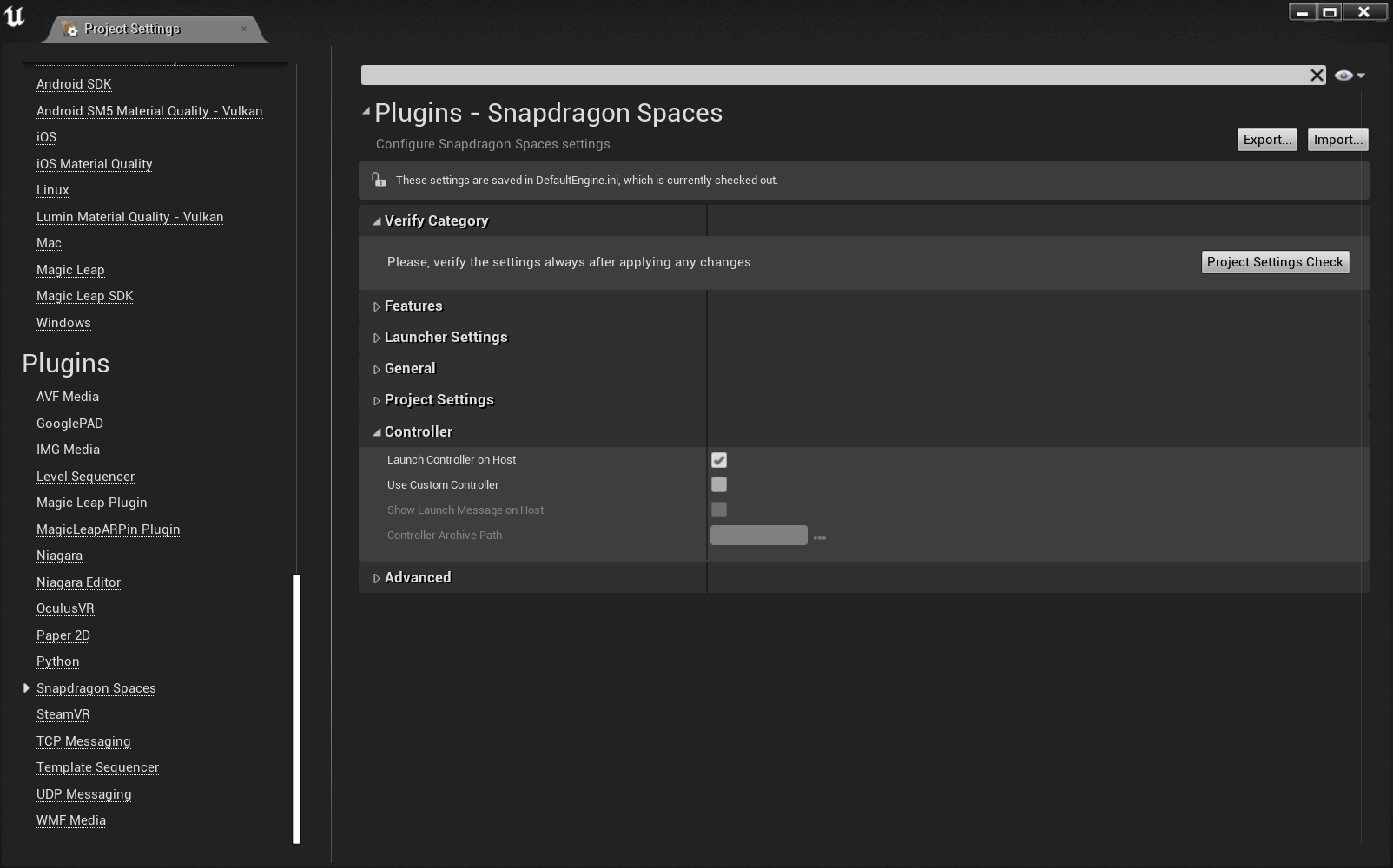The height and width of the screenshot is (868, 1393).
Task: Close the Project Settings tab
Action: (244, 29)
